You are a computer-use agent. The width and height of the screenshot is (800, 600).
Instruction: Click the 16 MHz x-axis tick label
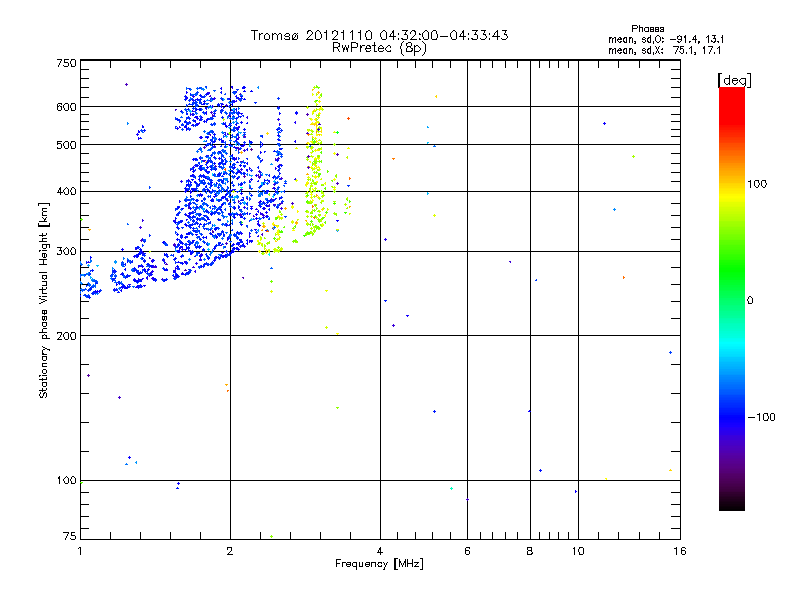(680, 551)
